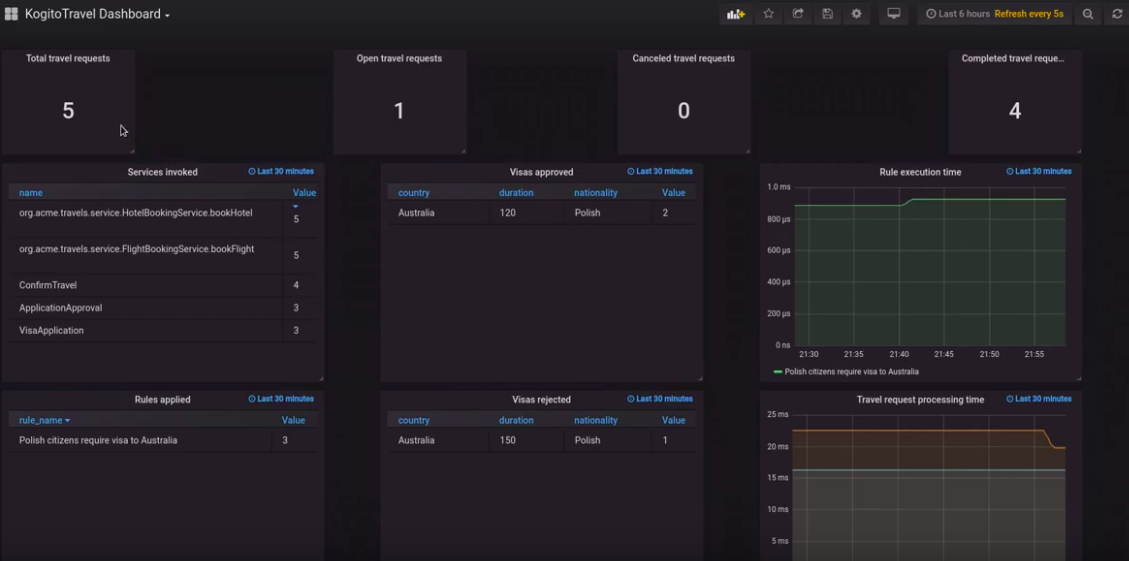Sort Visas approved by nationality column
Screen dimensions: 1129x561
coord(595,193)
